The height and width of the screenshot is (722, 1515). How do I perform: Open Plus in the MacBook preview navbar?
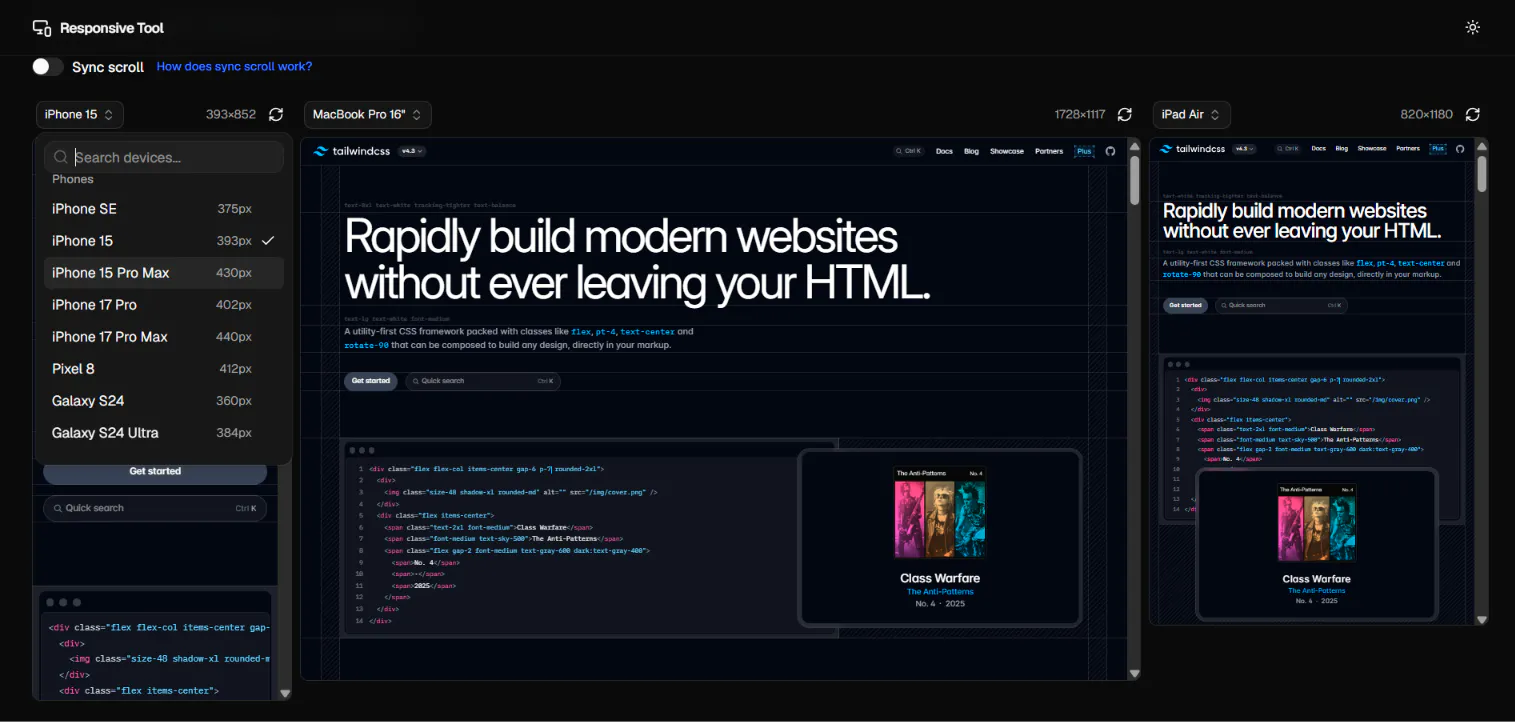[x=1084, y=151]
